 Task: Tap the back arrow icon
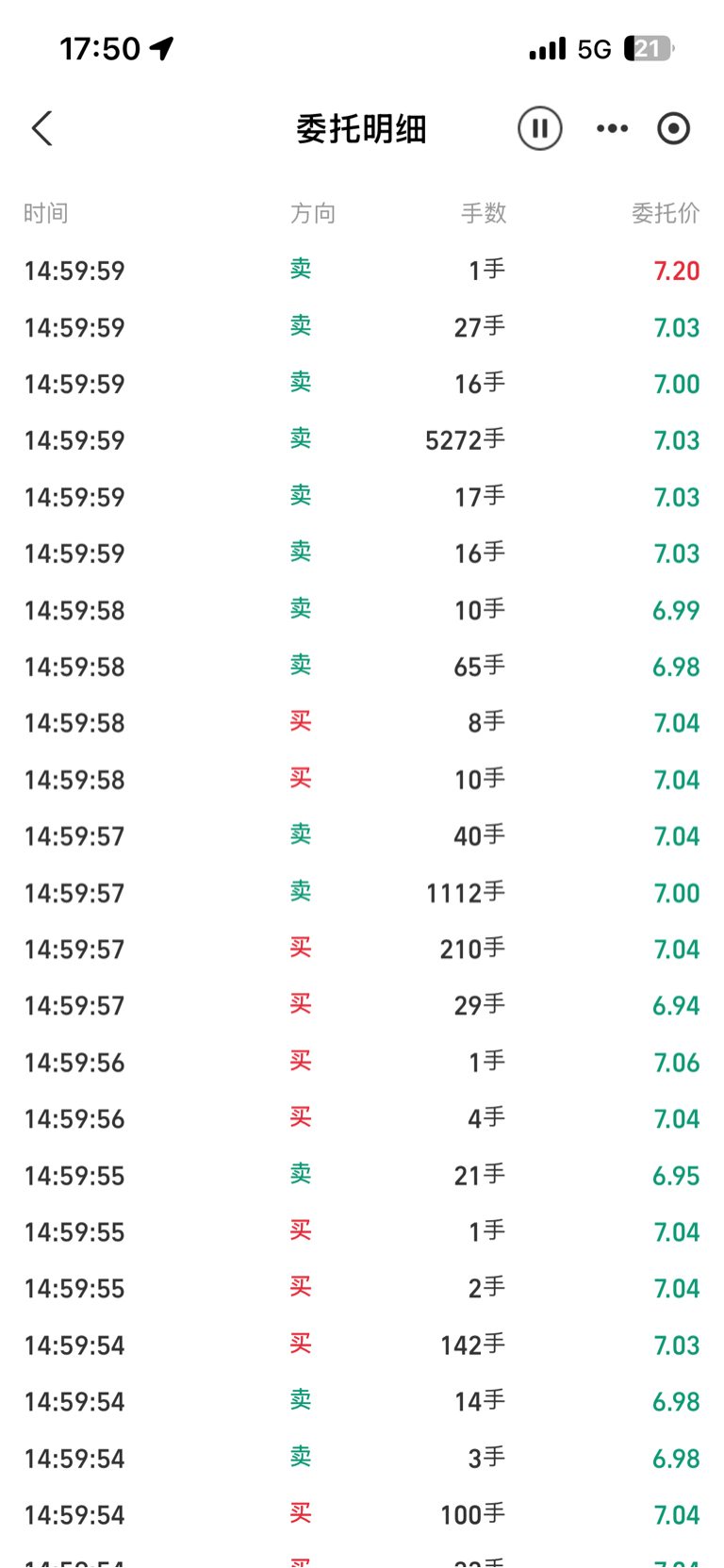coord(42,128)
